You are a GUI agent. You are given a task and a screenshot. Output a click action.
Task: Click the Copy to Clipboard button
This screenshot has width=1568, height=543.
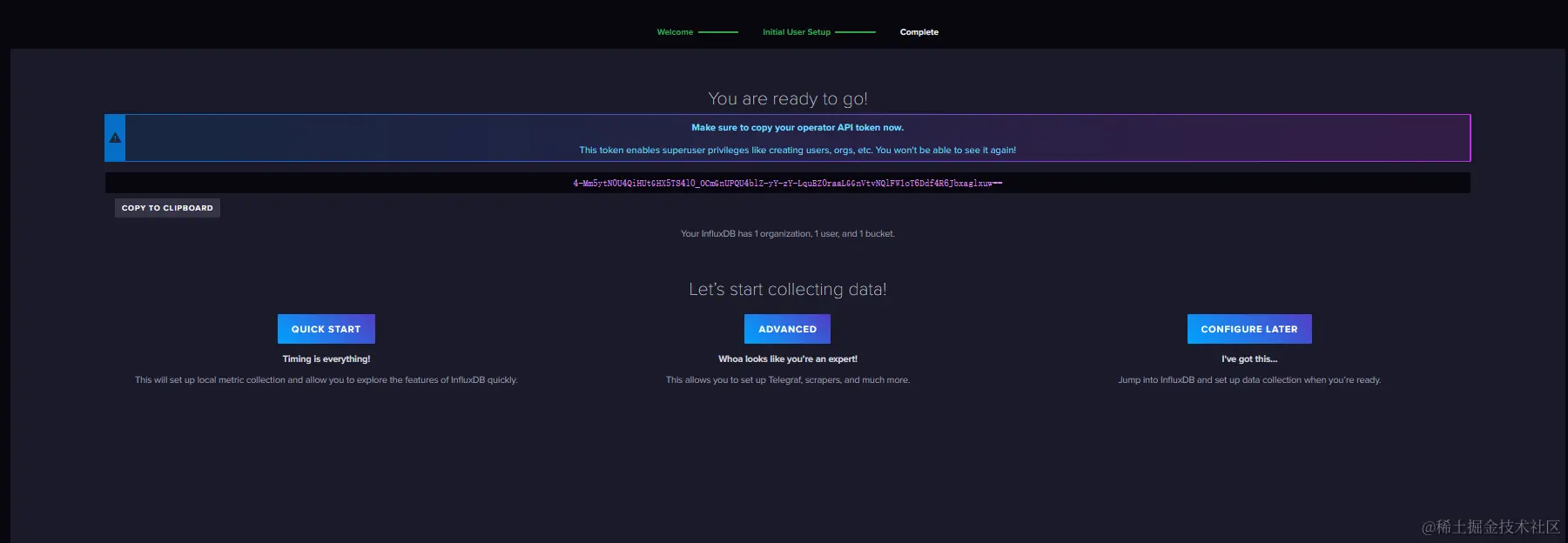[x=167, y=208]
